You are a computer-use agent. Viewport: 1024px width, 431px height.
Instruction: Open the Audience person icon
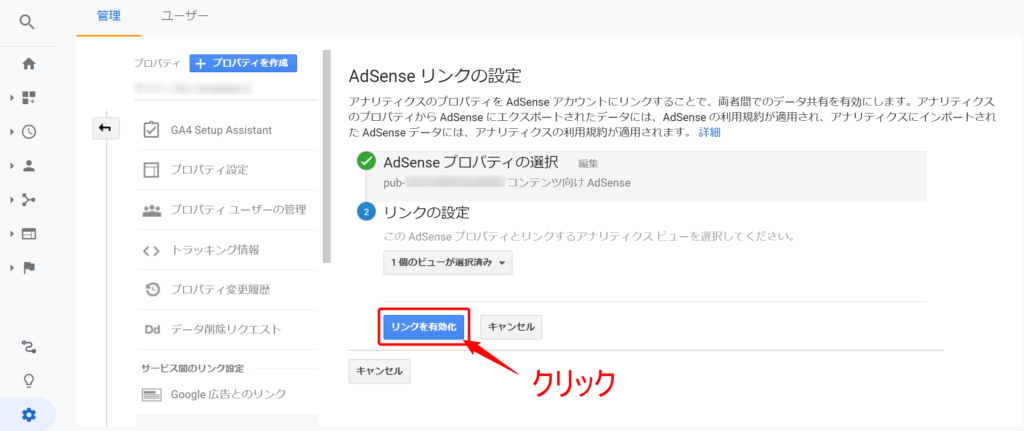coord(29,166)
